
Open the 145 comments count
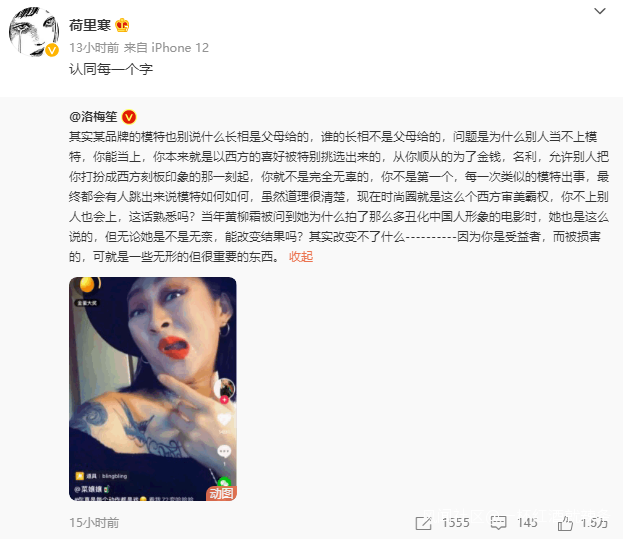(527, 523)
